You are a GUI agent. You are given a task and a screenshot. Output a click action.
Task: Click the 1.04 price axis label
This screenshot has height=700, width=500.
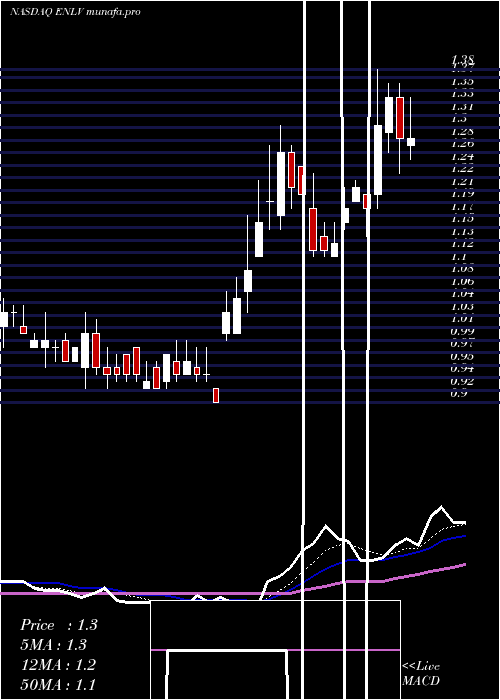[462, 294]
